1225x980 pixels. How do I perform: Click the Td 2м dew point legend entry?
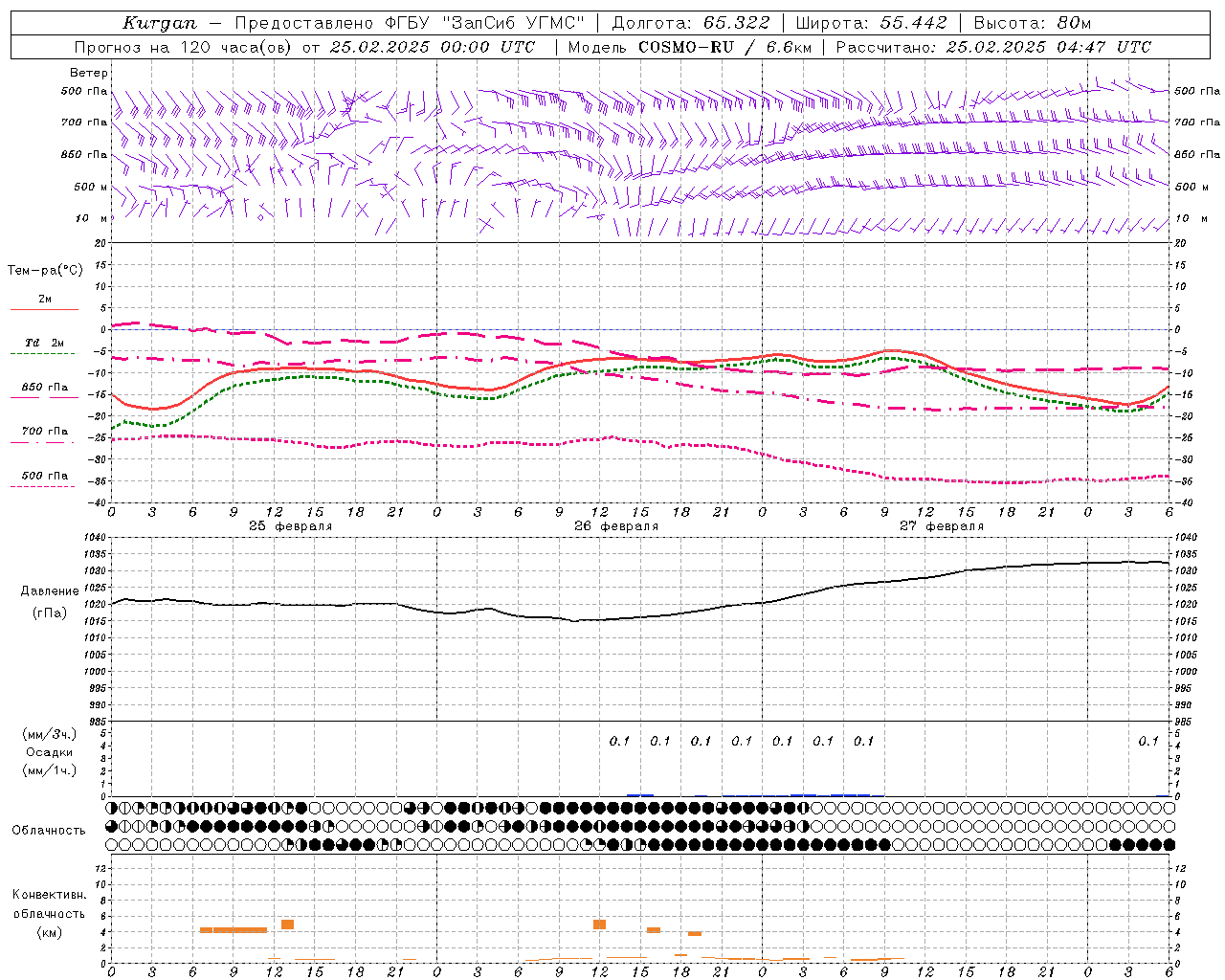45,343
